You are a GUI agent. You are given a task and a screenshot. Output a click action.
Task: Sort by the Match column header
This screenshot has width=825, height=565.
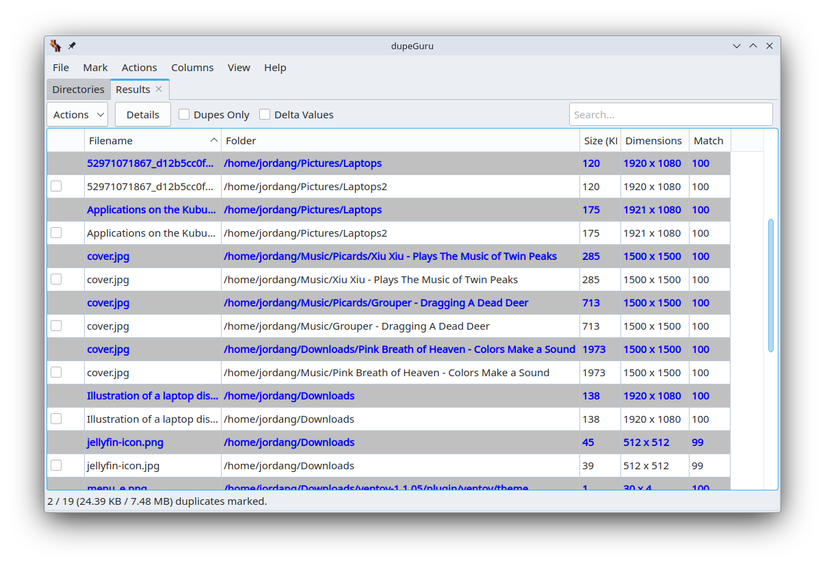[x=709, y=140]
